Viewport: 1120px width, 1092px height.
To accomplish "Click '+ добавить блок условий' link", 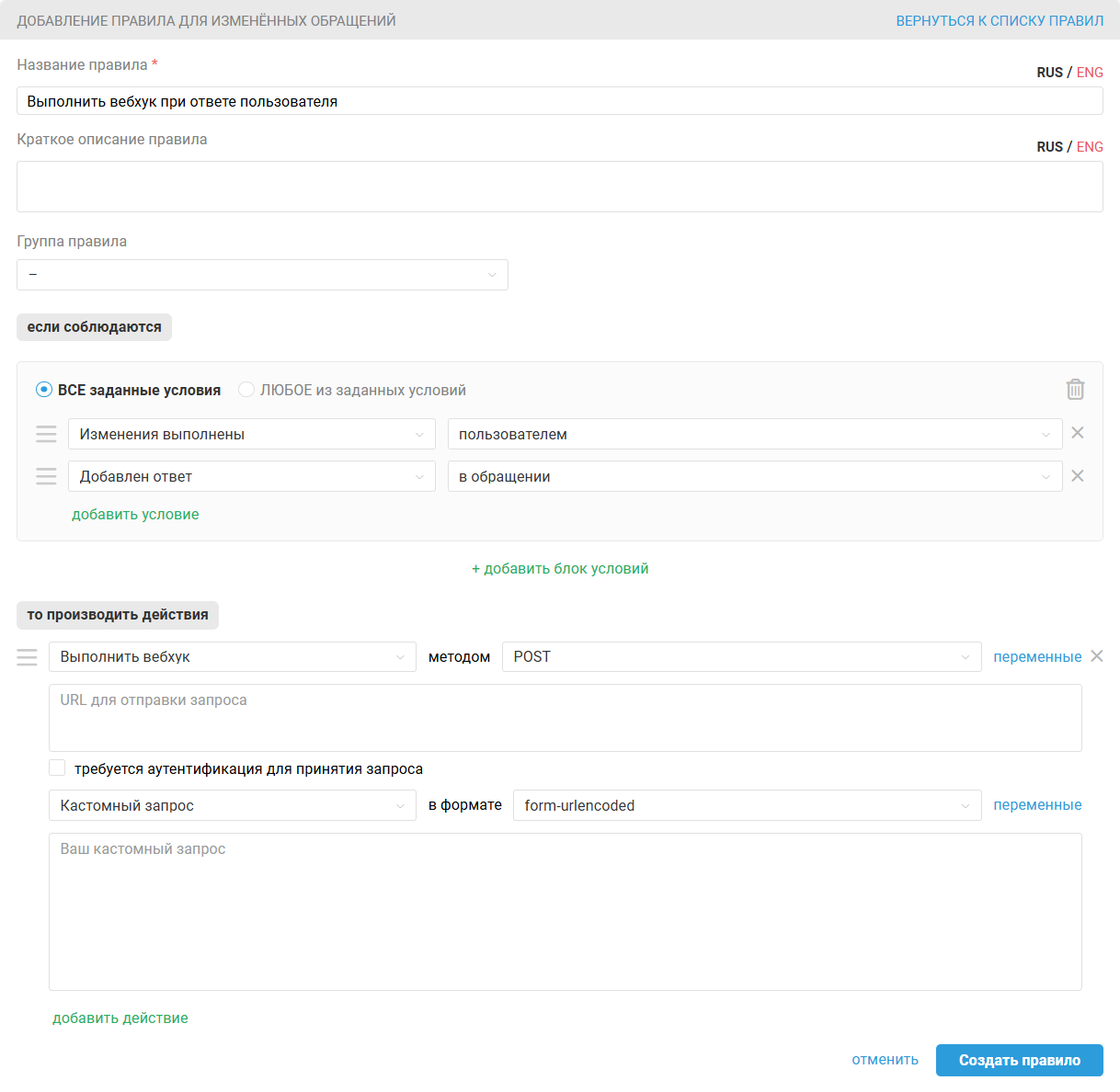I will pyautogui.click(x=560, y=568).
